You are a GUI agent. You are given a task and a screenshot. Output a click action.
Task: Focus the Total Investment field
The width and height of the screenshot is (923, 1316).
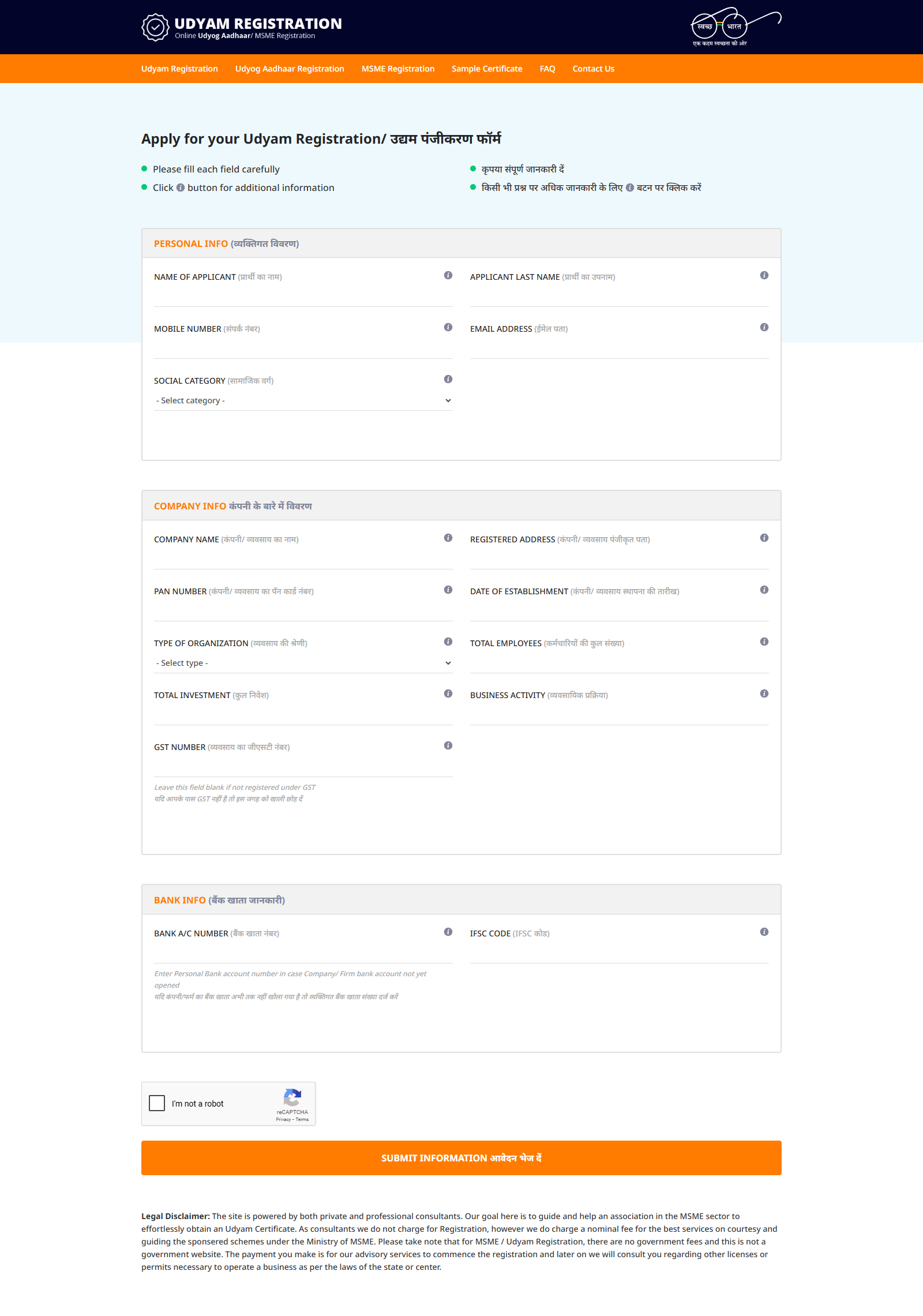pos(303,715)
